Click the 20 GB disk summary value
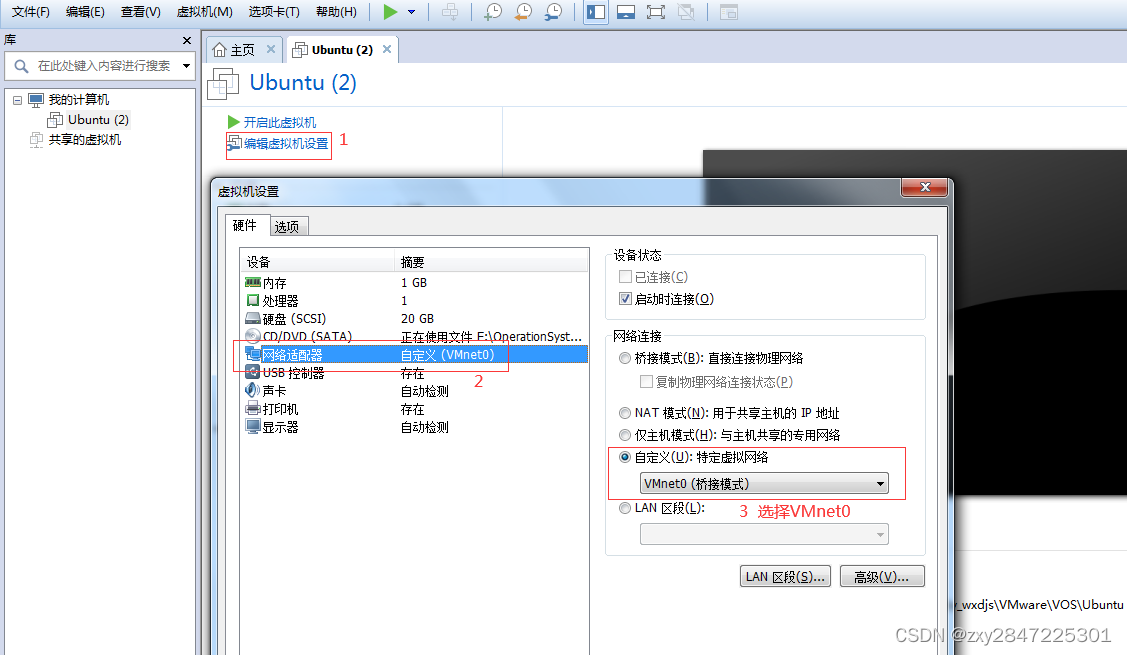 pos(418,319)
